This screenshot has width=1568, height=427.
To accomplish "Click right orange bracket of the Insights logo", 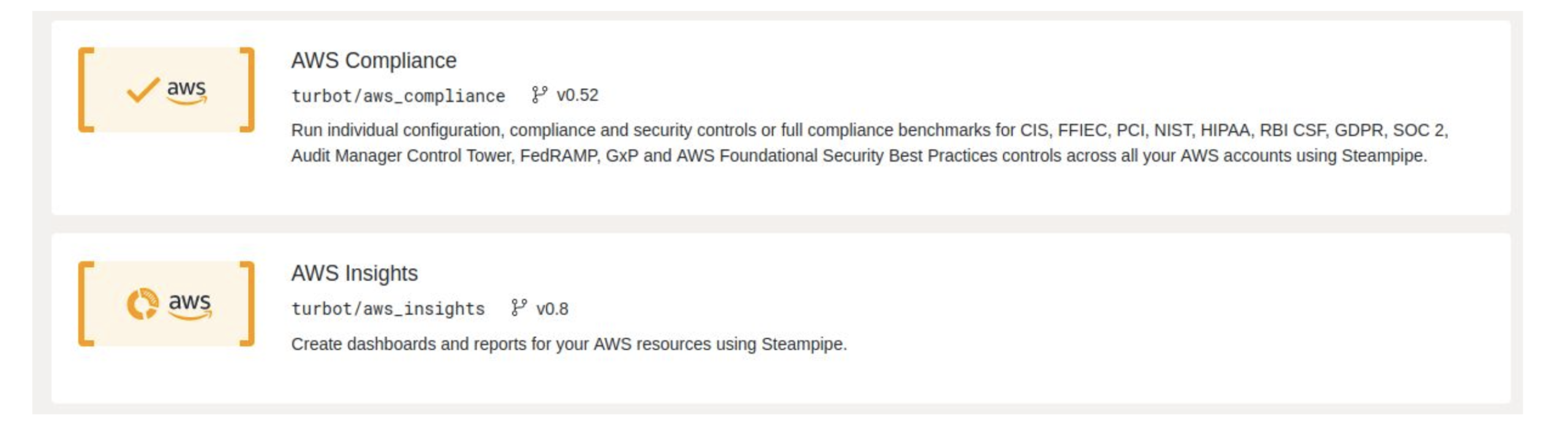I will click(247, 304).
